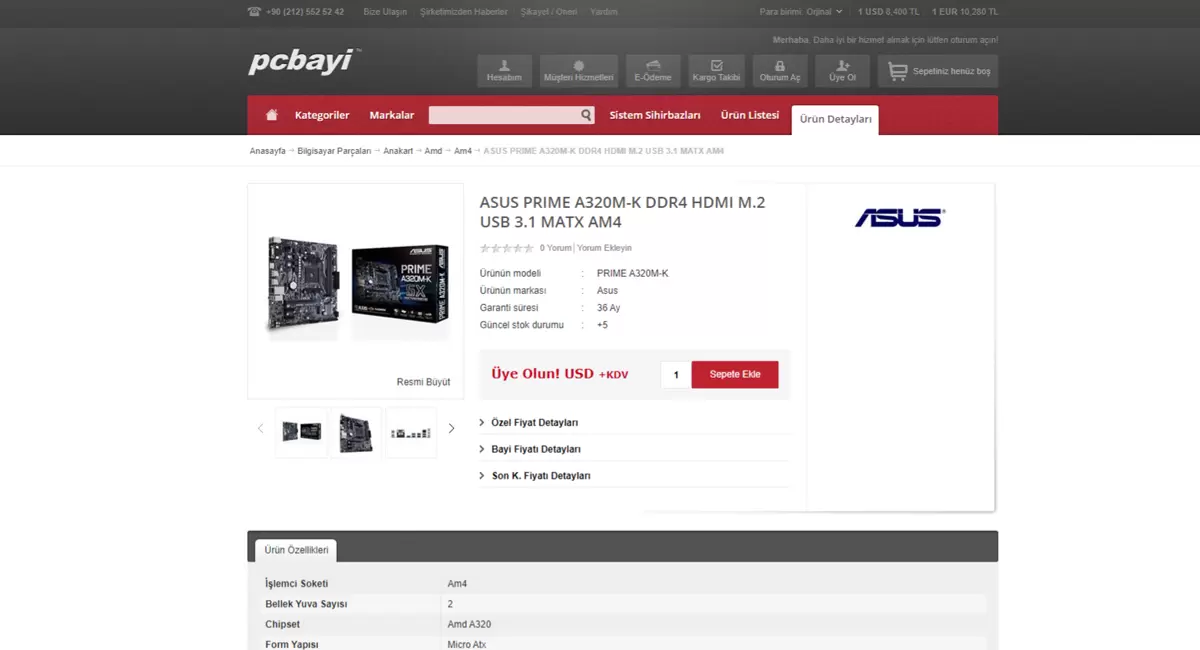Show next product thumbnails arrow
Viewport: 1200px width, 650px height.
click(451, 428)
